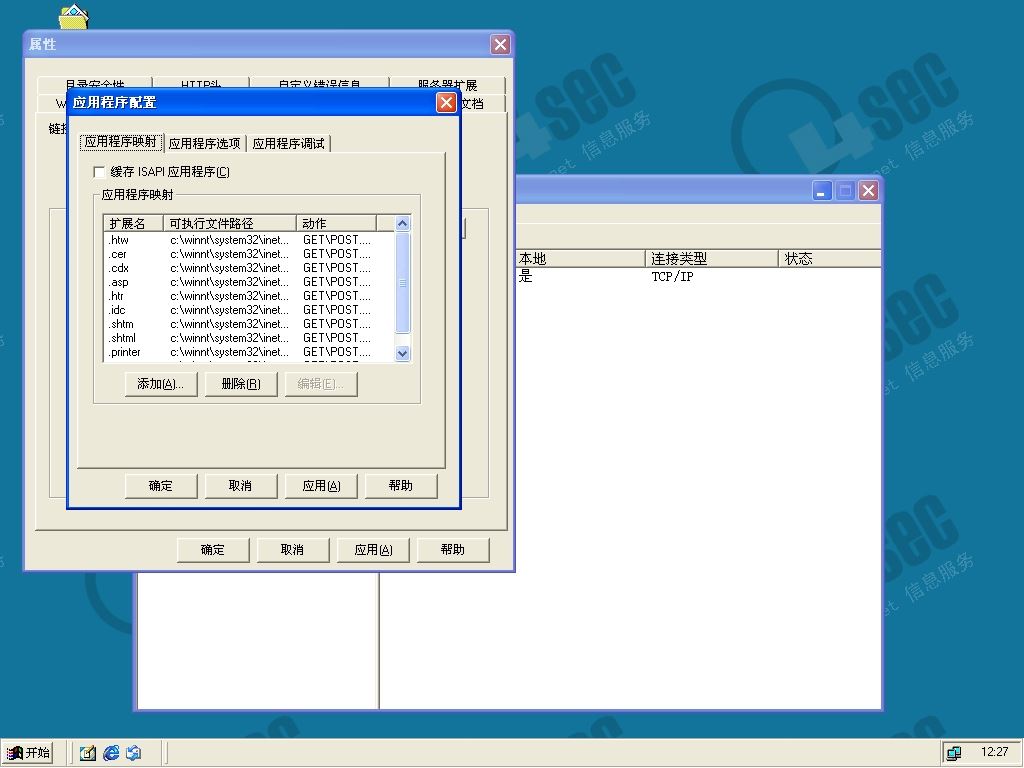
Task: Switch to the 应用程序调试 tab
Action: (288, 143)
